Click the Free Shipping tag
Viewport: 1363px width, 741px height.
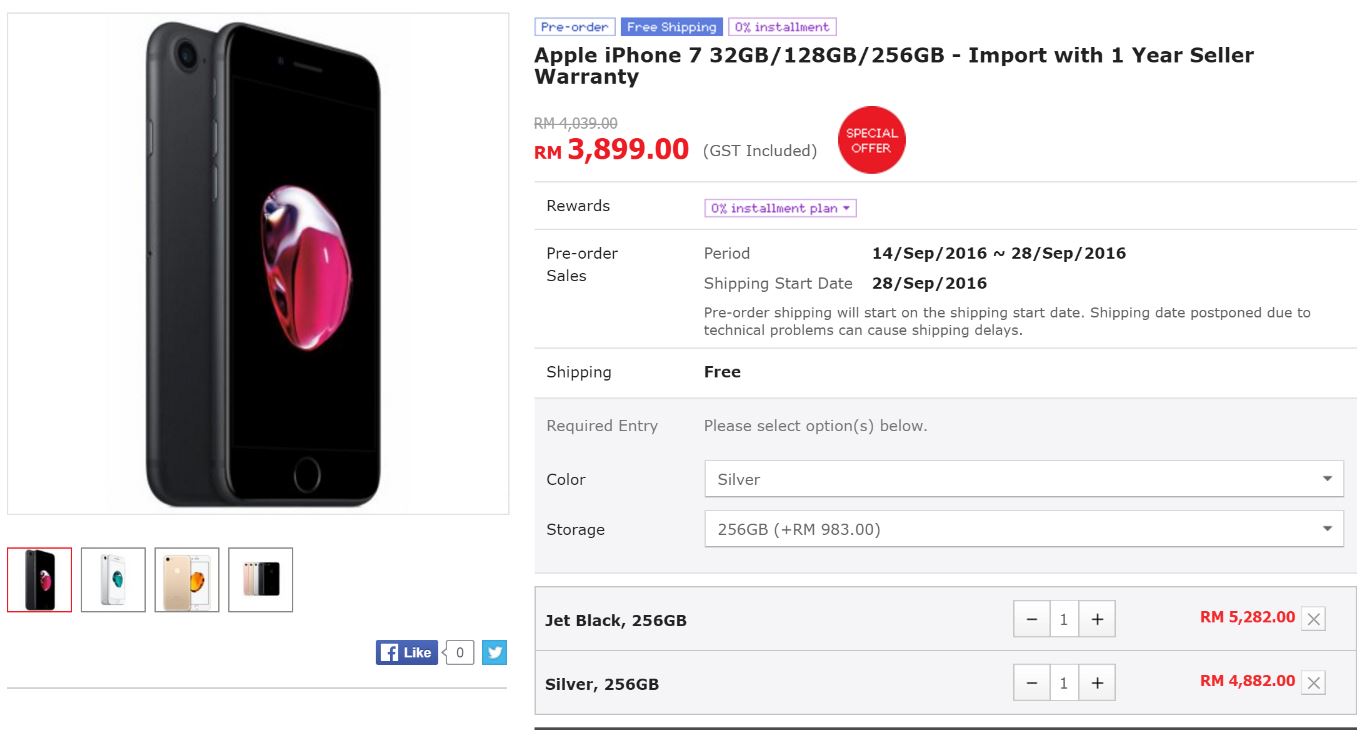click(x=671, y=27)
